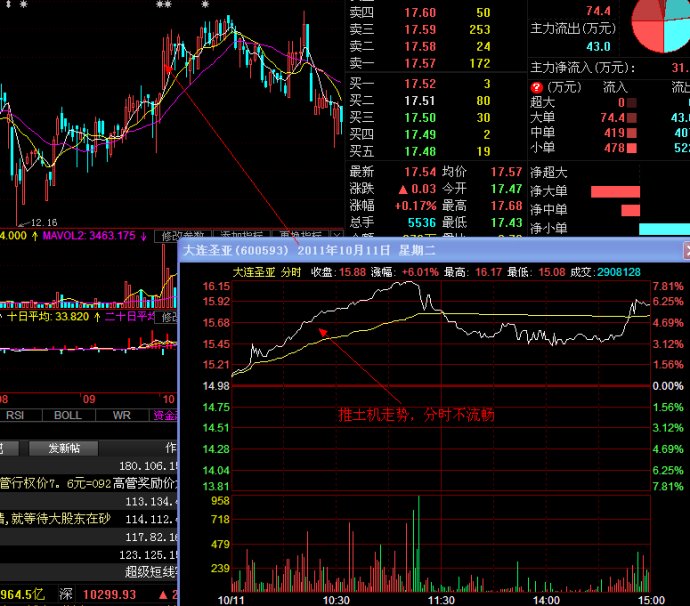Viewport: 690px width, 606px height.
Task: Click the 超大 order row label
Action: coord(543,102)
